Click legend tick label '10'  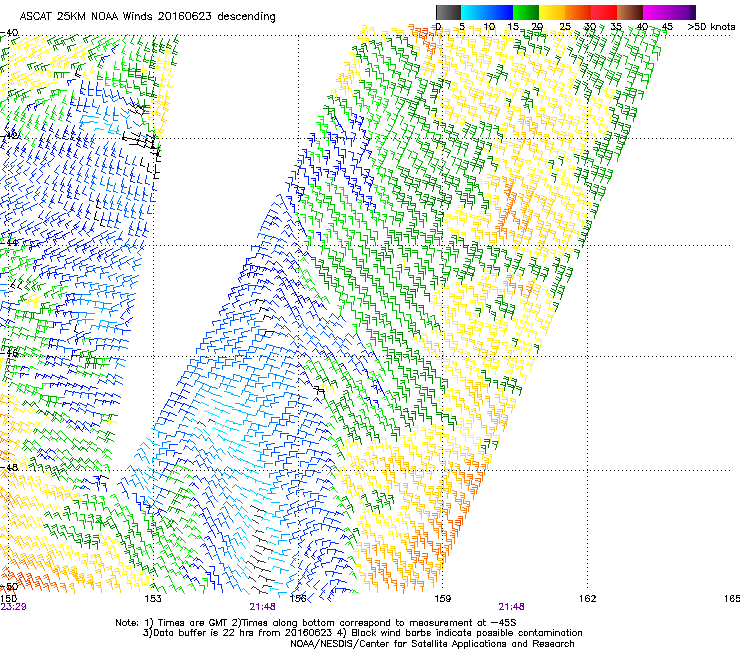tap(489, 27)
